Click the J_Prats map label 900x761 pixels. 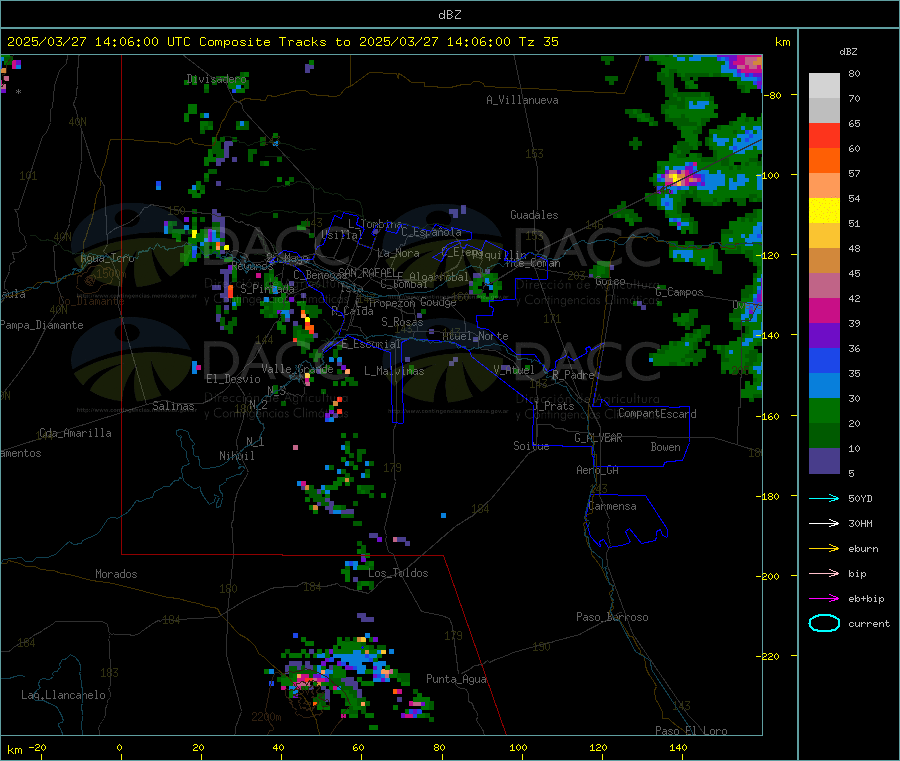coord(553,406)
